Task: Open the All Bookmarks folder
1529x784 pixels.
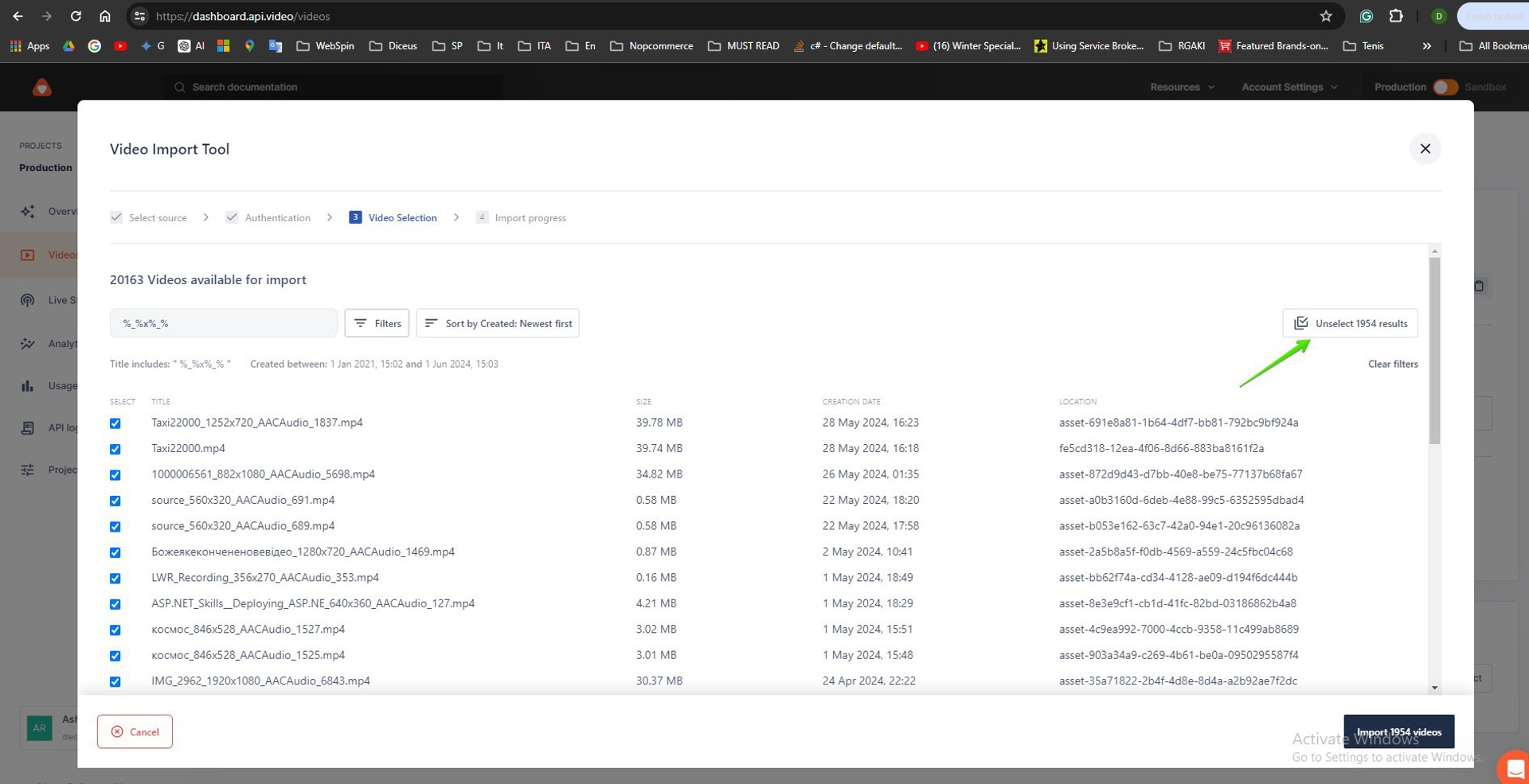Action: click(x=1493, y=46)
